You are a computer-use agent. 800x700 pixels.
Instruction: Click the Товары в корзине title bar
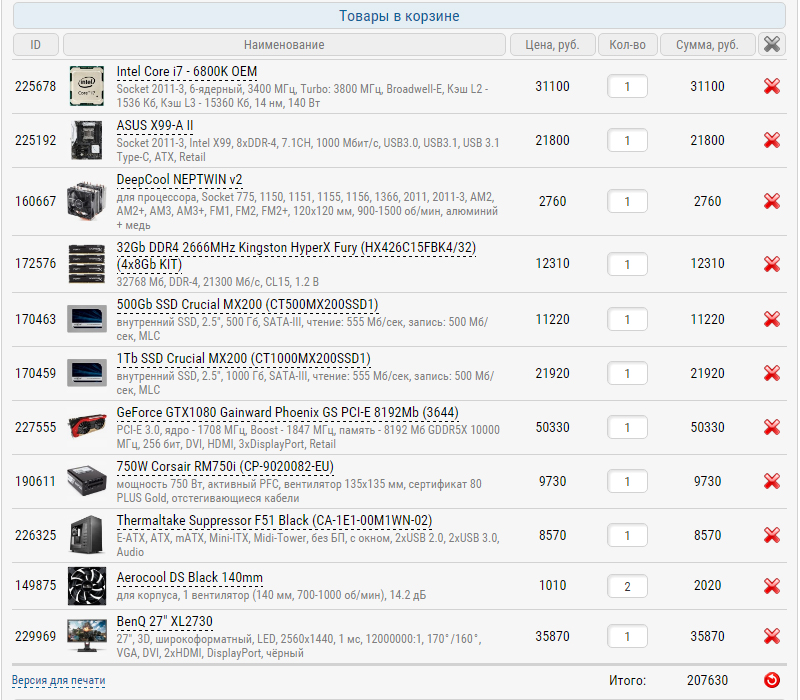399,16
